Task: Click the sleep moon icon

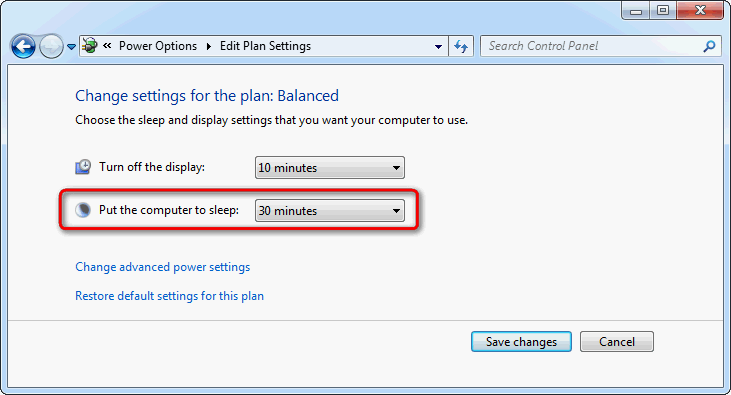Action: click(x=83, y=210)
